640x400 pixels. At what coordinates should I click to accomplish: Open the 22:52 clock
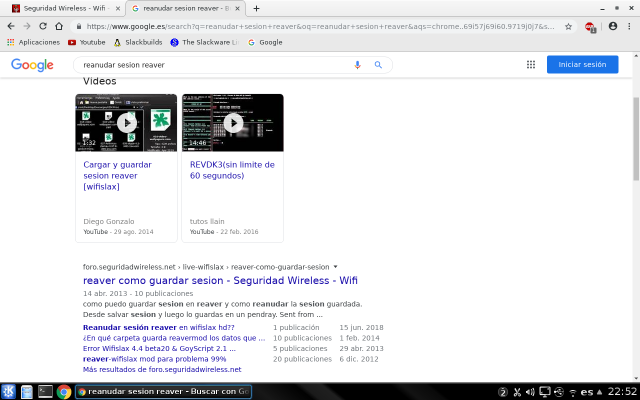click(622, 392)
